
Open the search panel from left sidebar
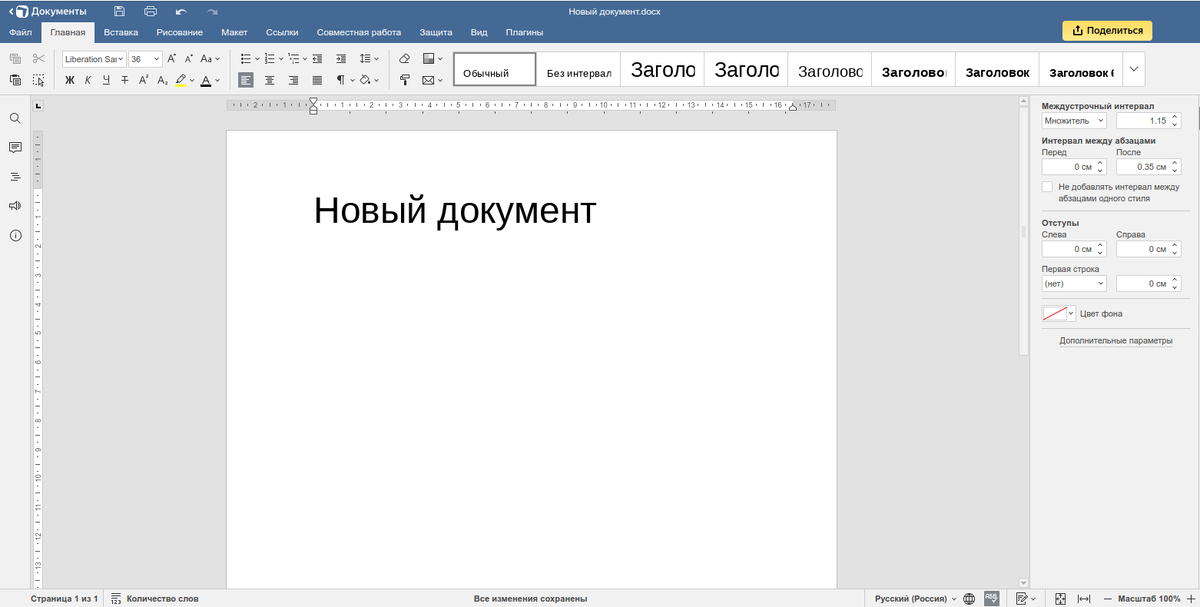point(15,118)
